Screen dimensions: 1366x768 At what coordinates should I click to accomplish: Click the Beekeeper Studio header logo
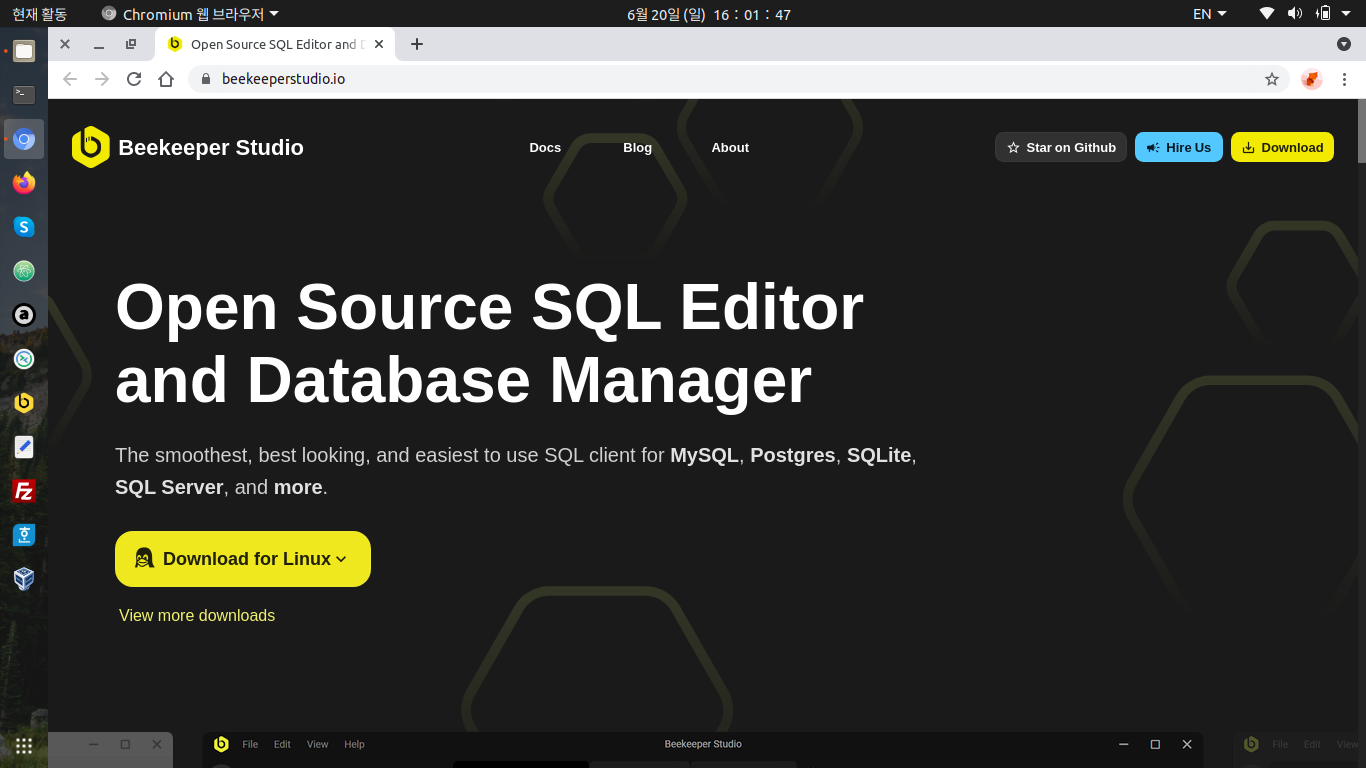tap(187, 147)
